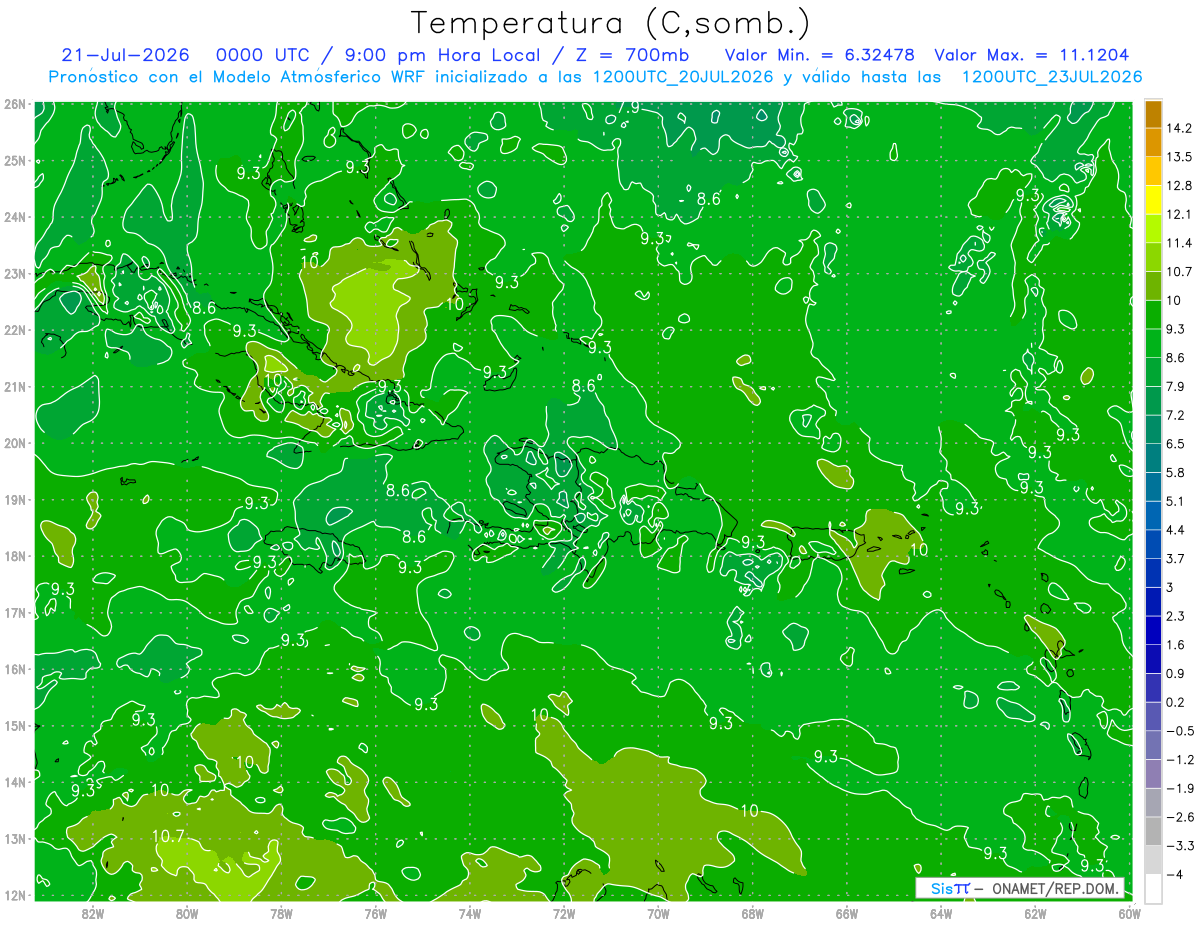Click the latitude axis label "26N"
The width and height of the screenshot is (1200, 927).
coord(14,104)
